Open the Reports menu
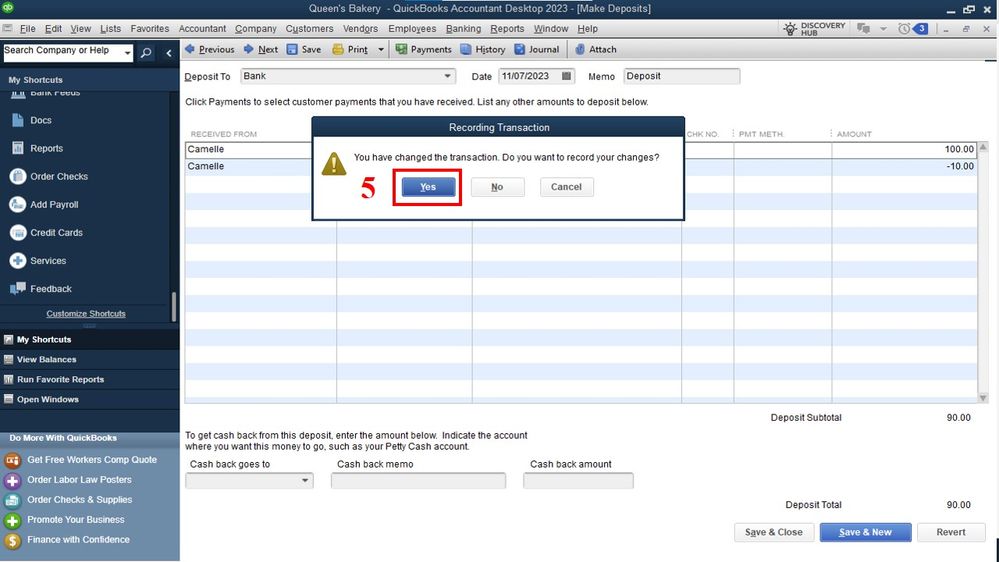The width and height of the screenshot is (999, 562). coord(507,29)
